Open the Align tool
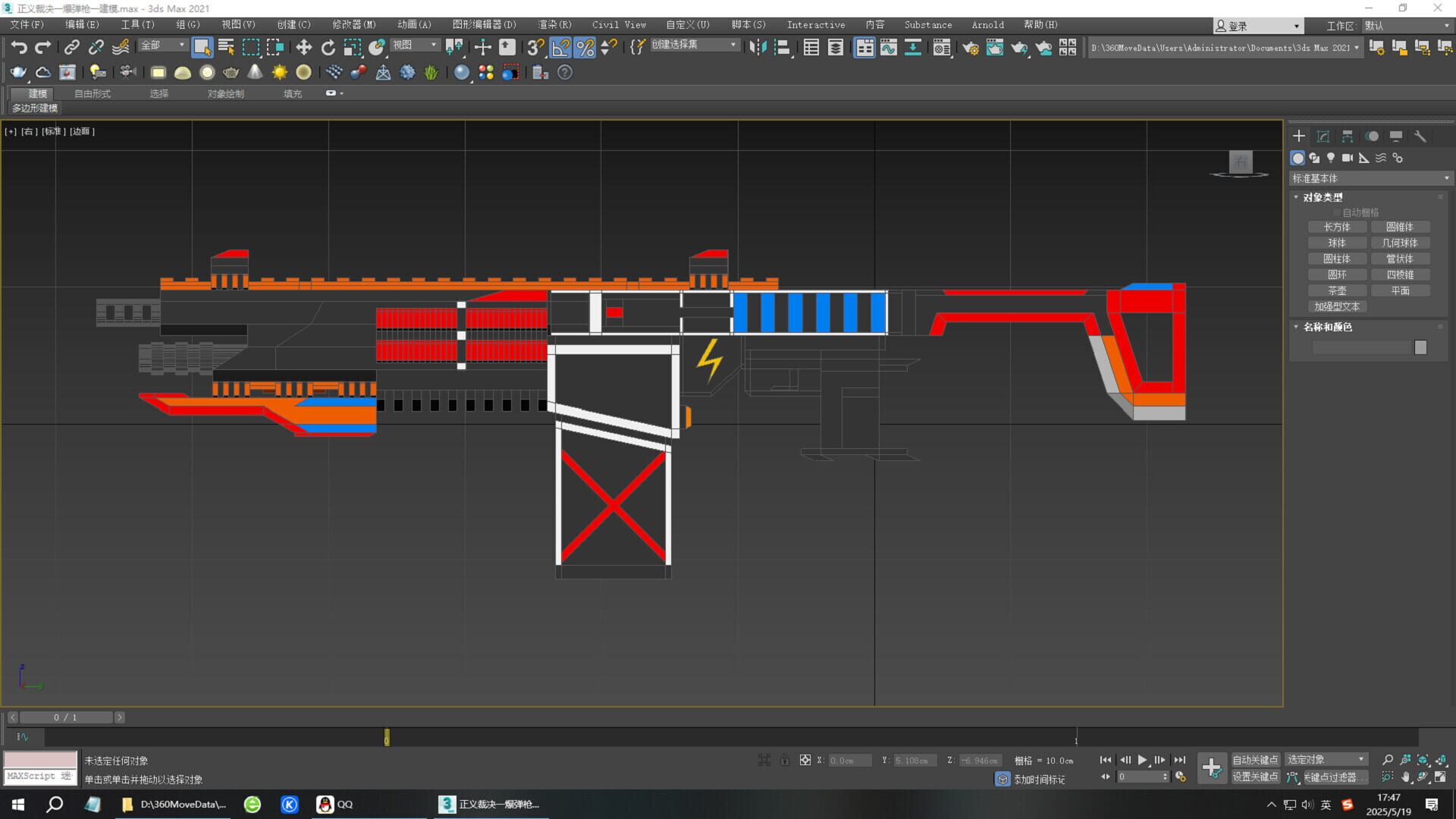The height and width of the screenshot is (819, 1456). coord(781,47)
